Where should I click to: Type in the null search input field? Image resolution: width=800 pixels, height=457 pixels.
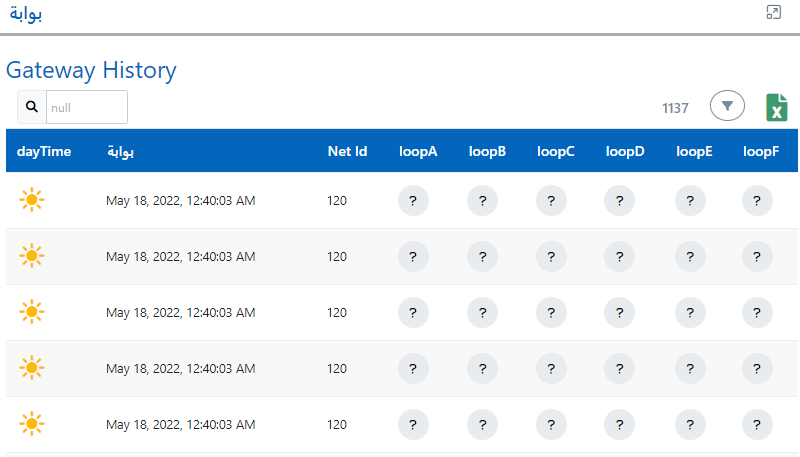pos(86,107)
